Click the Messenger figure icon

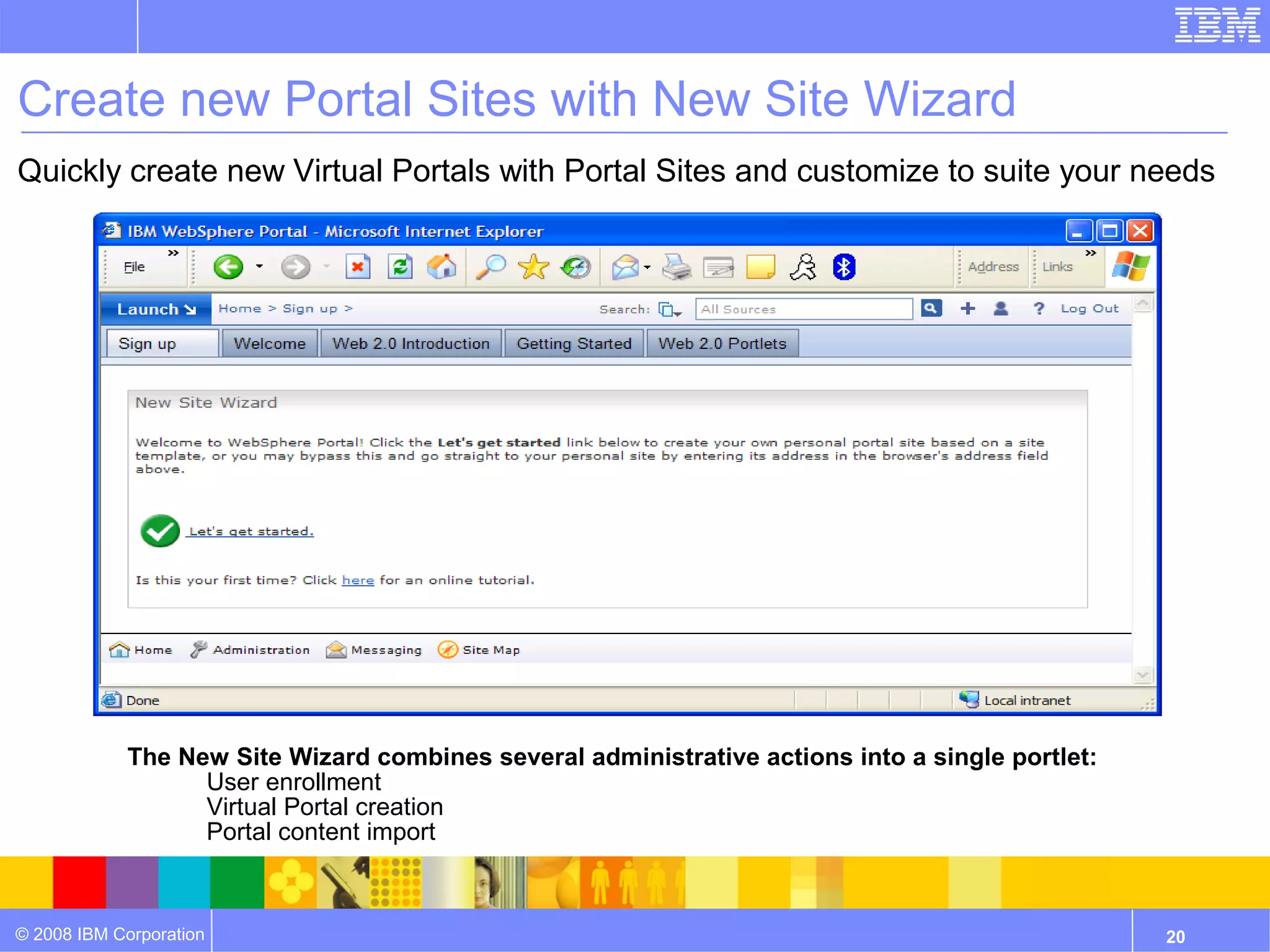[x=803, y=267]
